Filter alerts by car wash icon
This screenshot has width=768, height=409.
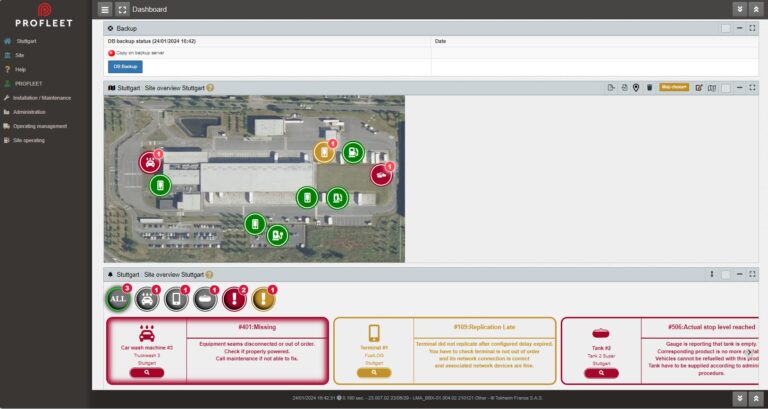point(147,299)
